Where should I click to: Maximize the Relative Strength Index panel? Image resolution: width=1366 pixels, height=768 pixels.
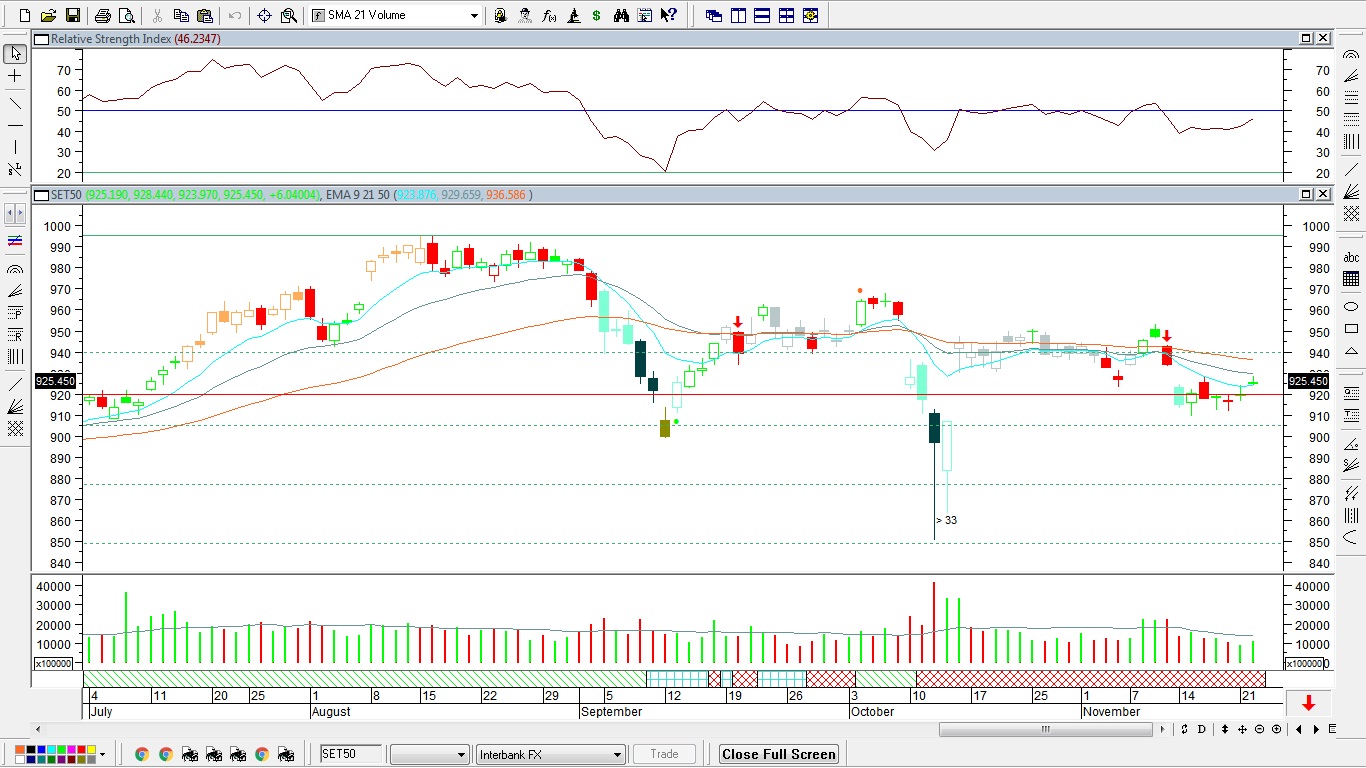1306,38
